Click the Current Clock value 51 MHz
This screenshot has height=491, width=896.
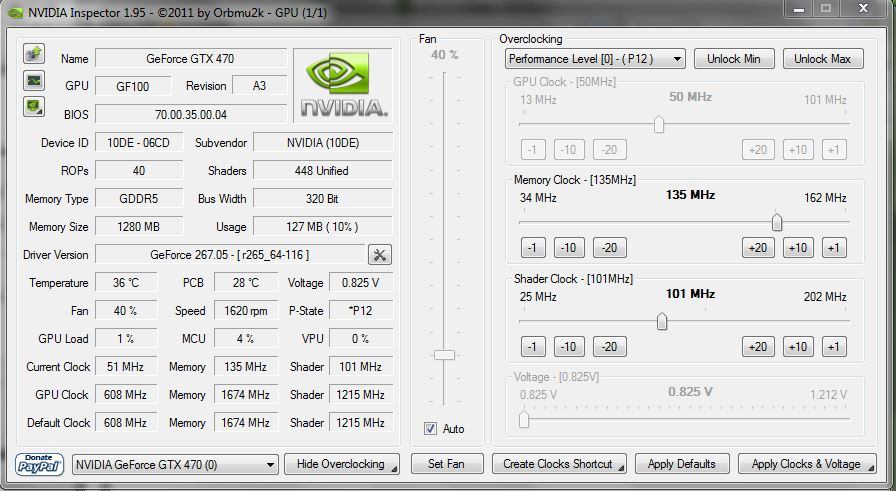click(126, 367)
